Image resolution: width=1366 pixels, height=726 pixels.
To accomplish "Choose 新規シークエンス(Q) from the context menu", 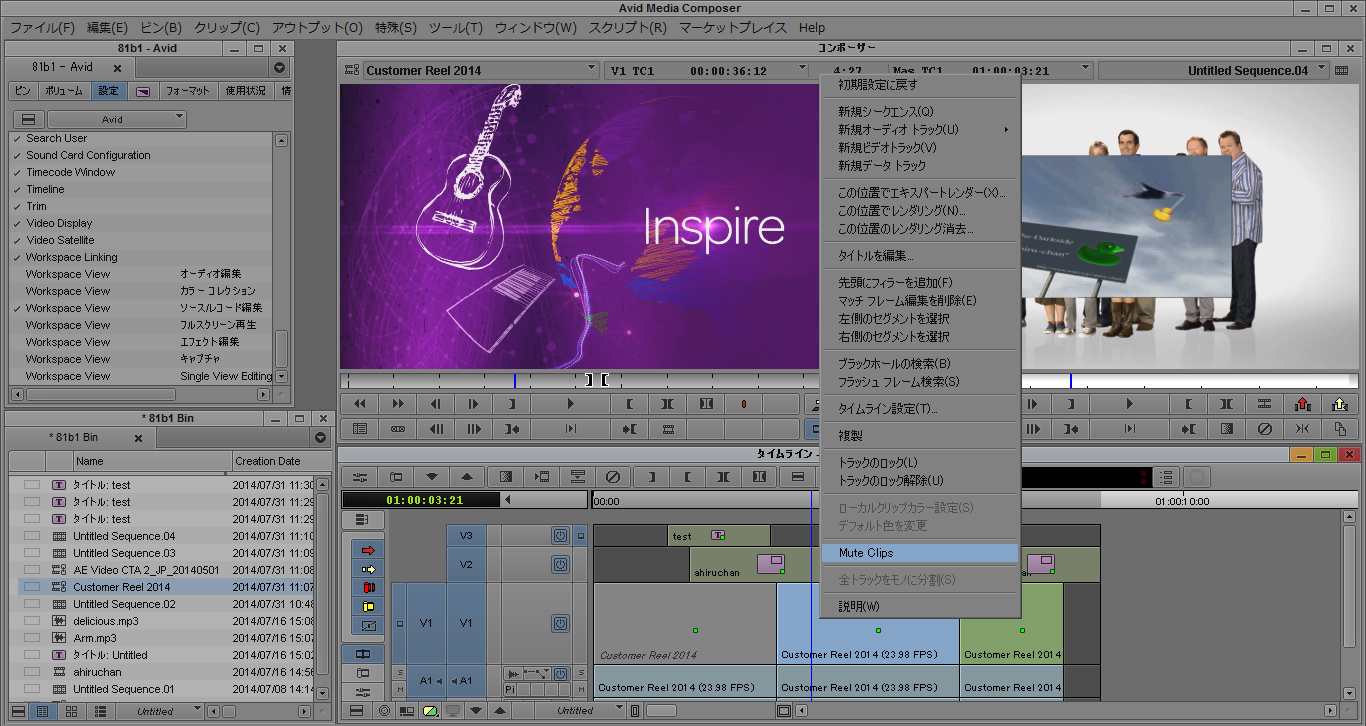I will (920, 112).
